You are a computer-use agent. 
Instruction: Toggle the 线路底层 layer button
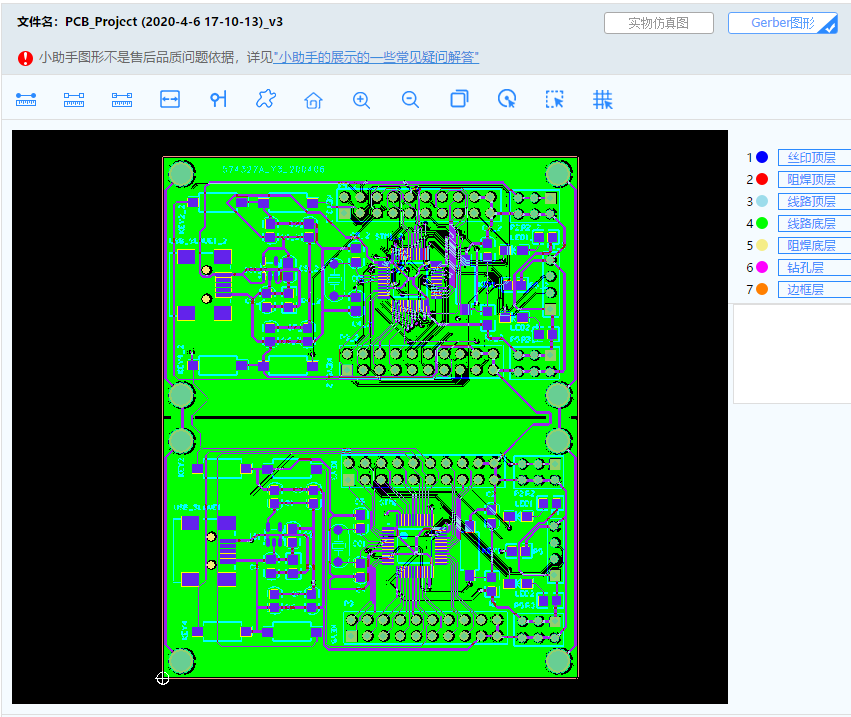click(814, 224)
